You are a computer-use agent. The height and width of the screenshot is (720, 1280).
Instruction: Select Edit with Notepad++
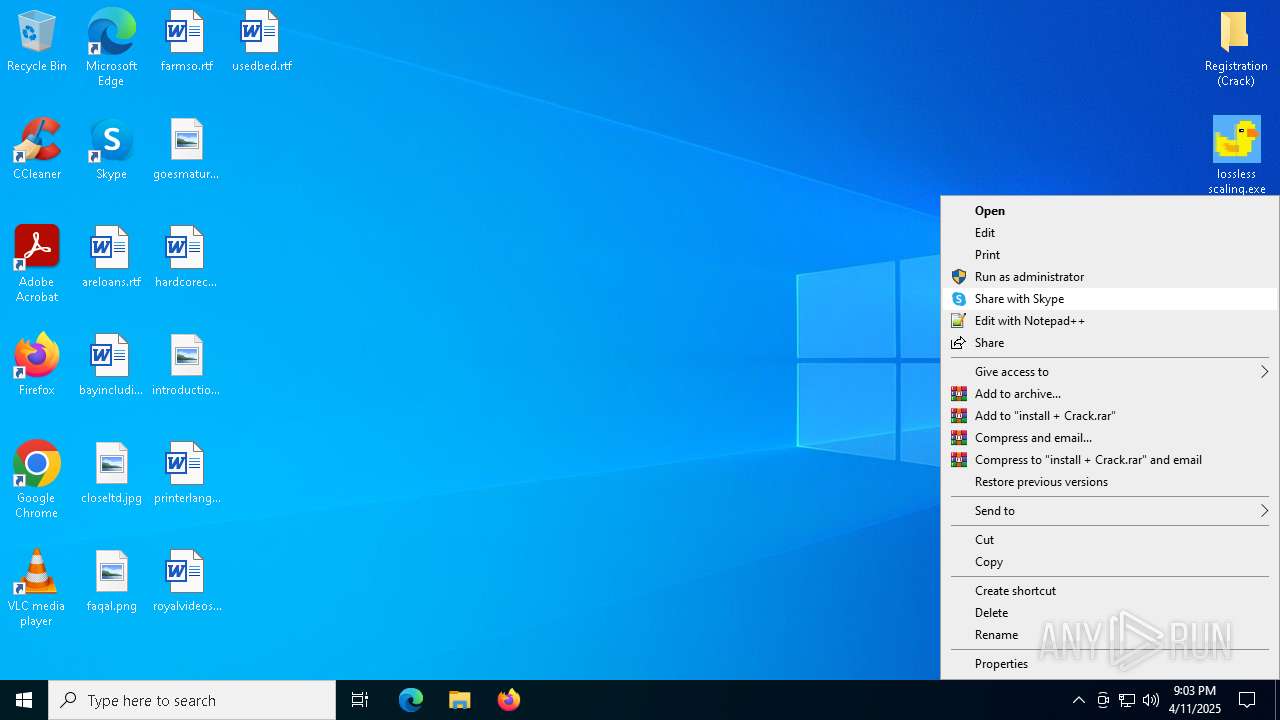pos(1110,321)
